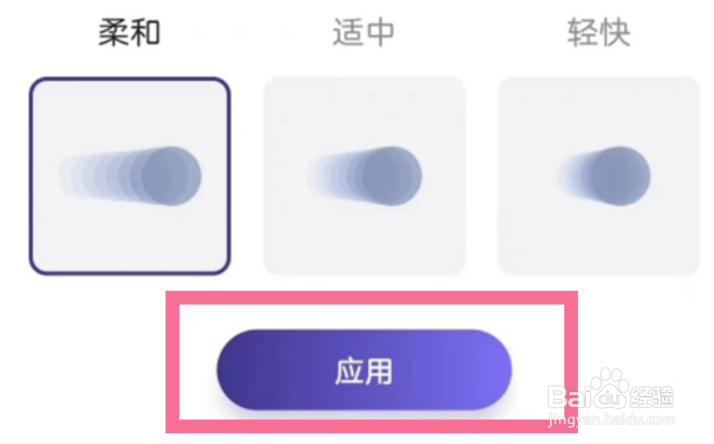Select the 柔和 animation preview card
Screen dimensions: 714x444
(130, 176)
